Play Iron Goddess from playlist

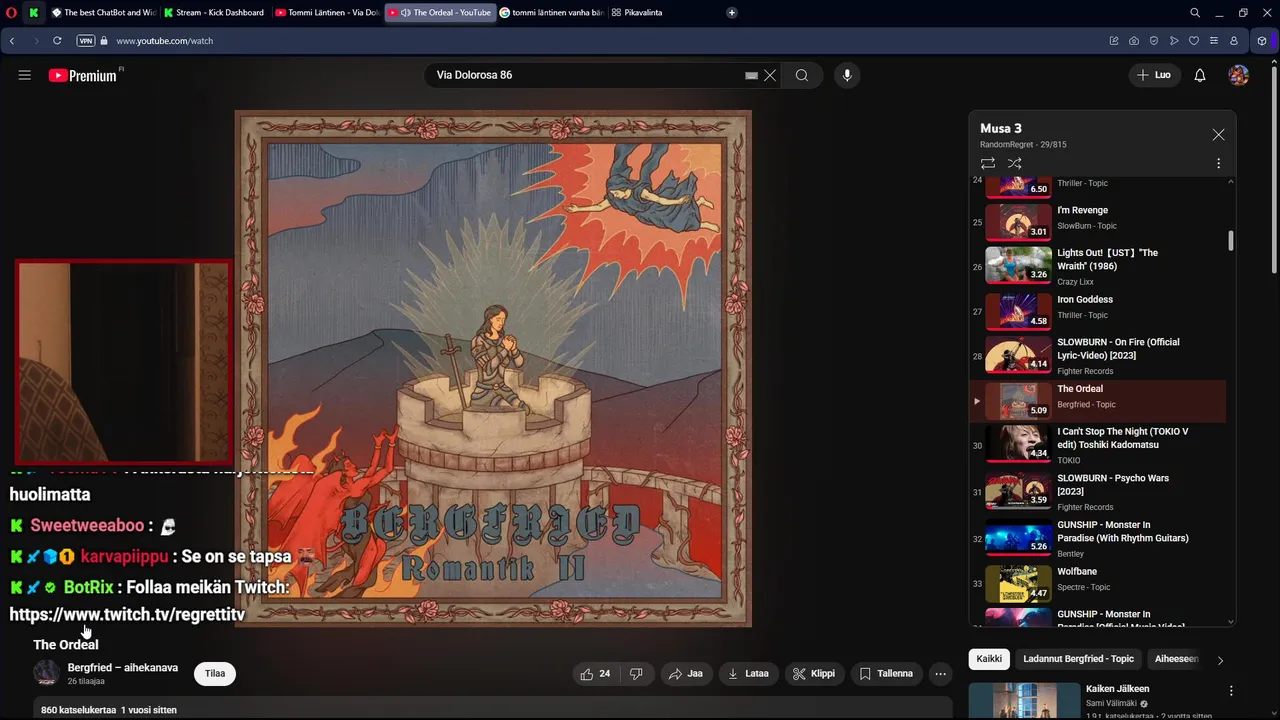pyautogui.click(x=1098, y=312)
